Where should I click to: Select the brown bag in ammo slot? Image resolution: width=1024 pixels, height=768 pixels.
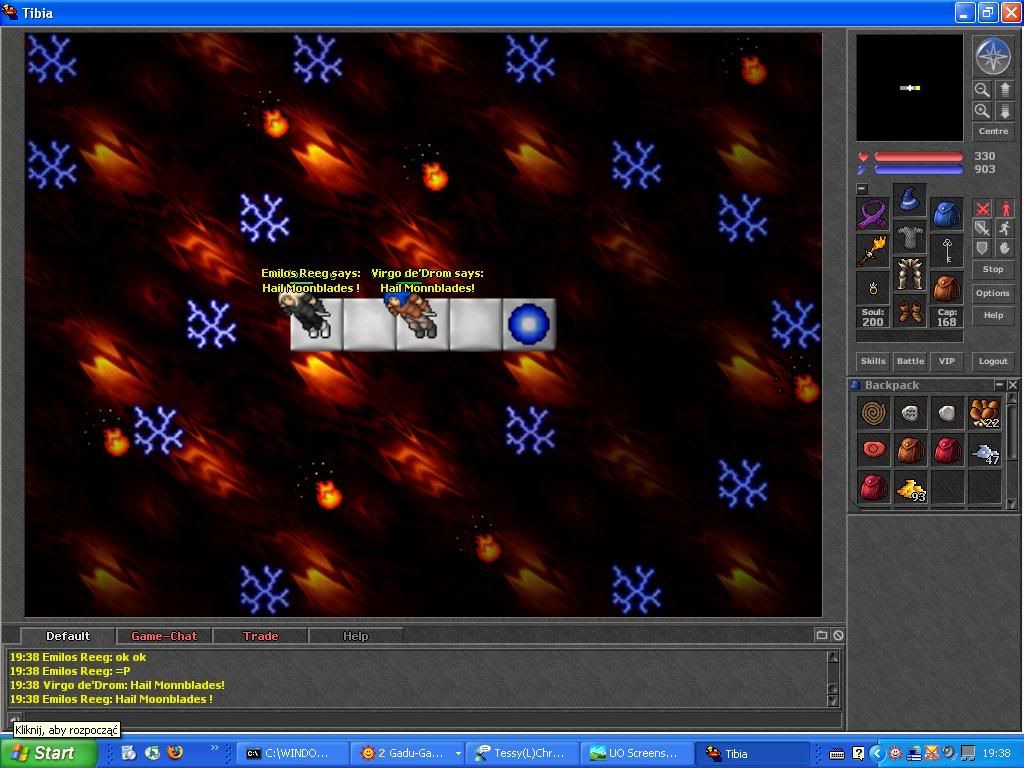[x=946, y=288]
